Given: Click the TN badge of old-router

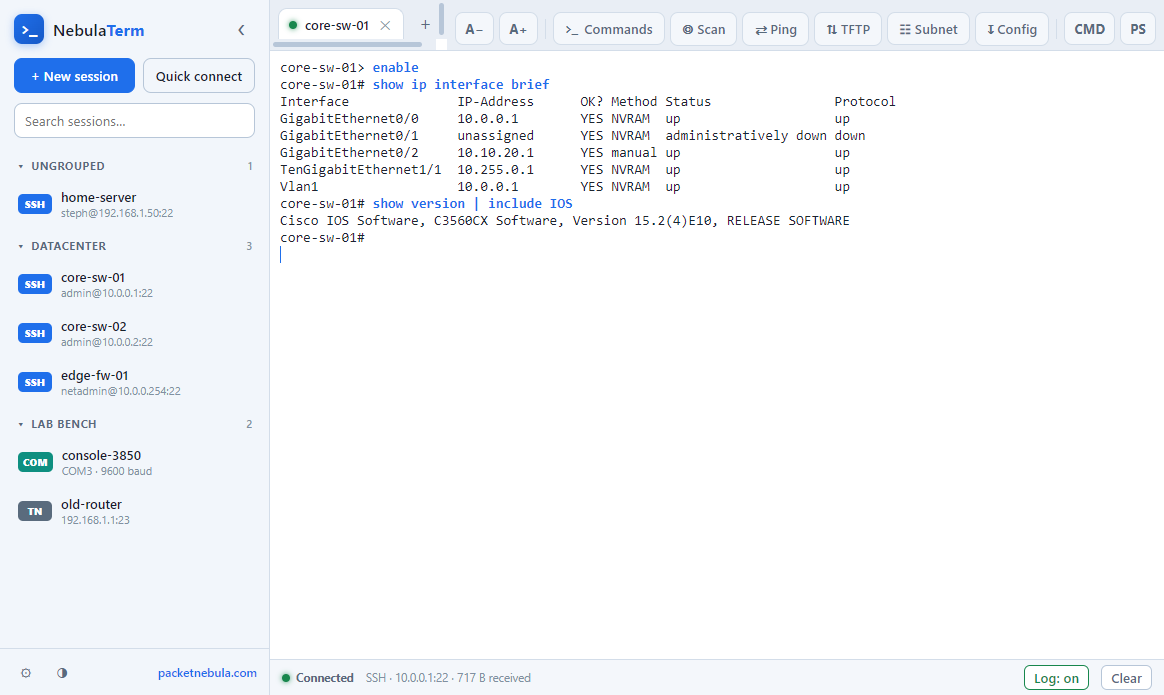Looking at the screenshot, I should point(35,512).
